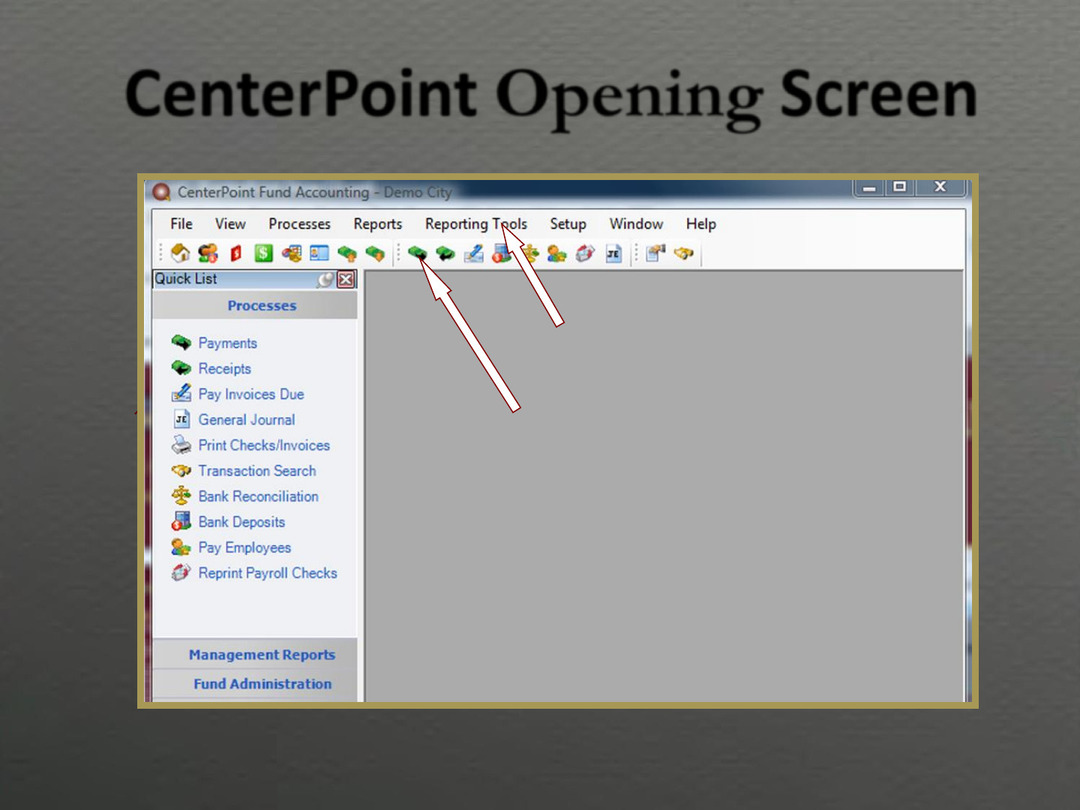1080x810 pixels.
Task: Click the chart and coins toolbar icon
Action: 291,253
